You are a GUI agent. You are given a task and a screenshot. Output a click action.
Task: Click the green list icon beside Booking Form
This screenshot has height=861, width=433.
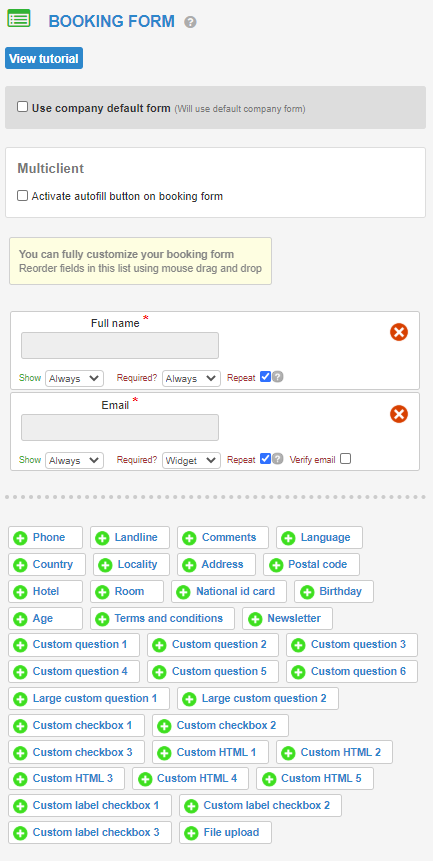pyautogui.click(x=19, y=18)
